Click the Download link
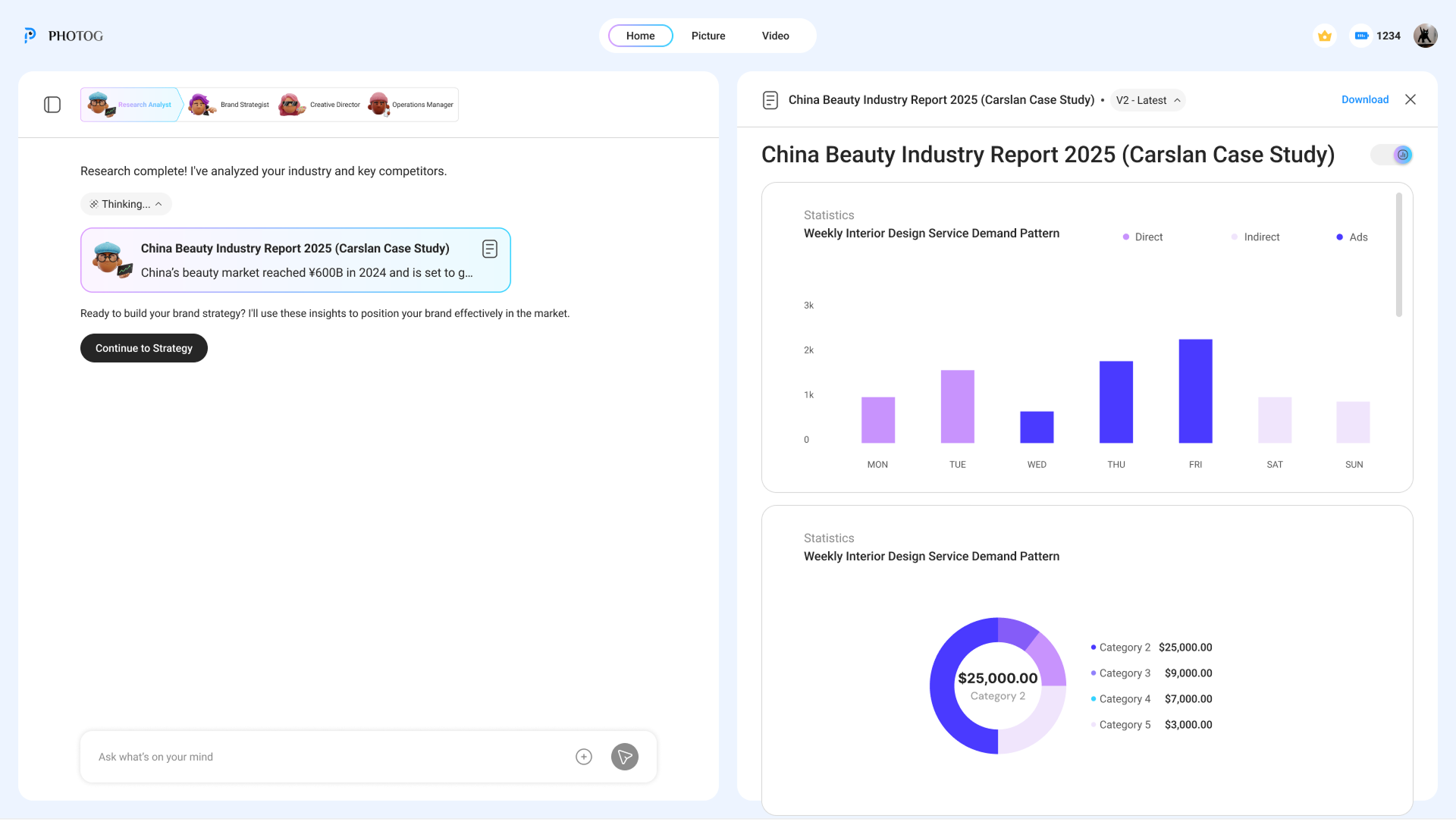 coord(1365,99)
